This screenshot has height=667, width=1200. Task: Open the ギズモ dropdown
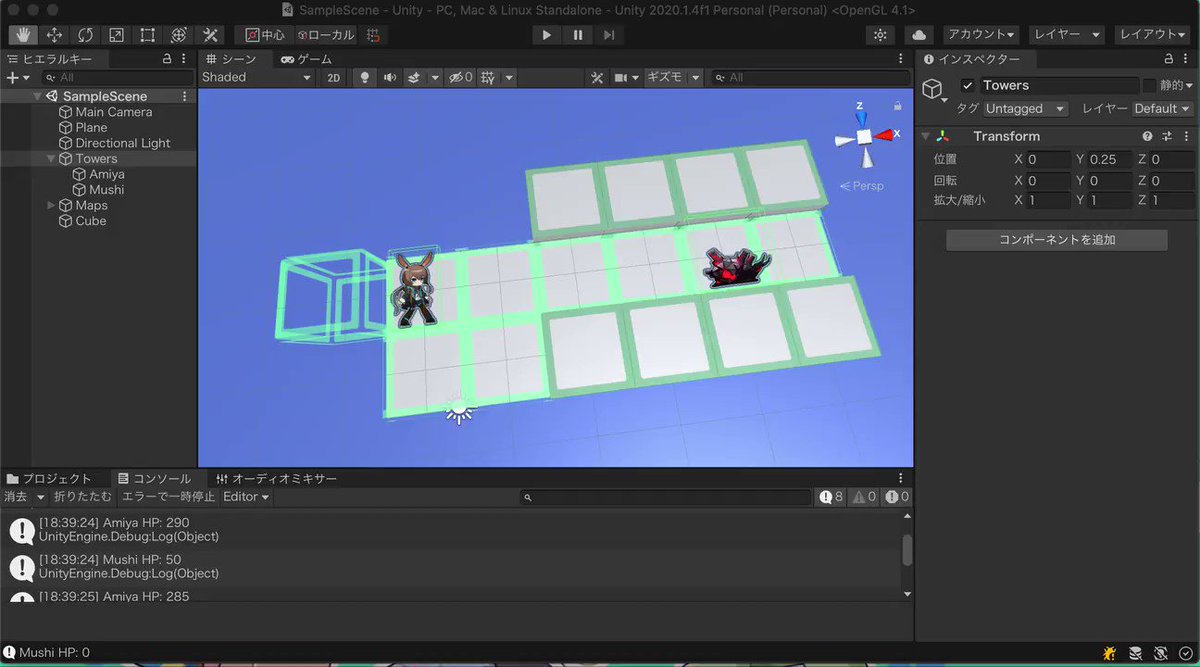coord(671,77)
